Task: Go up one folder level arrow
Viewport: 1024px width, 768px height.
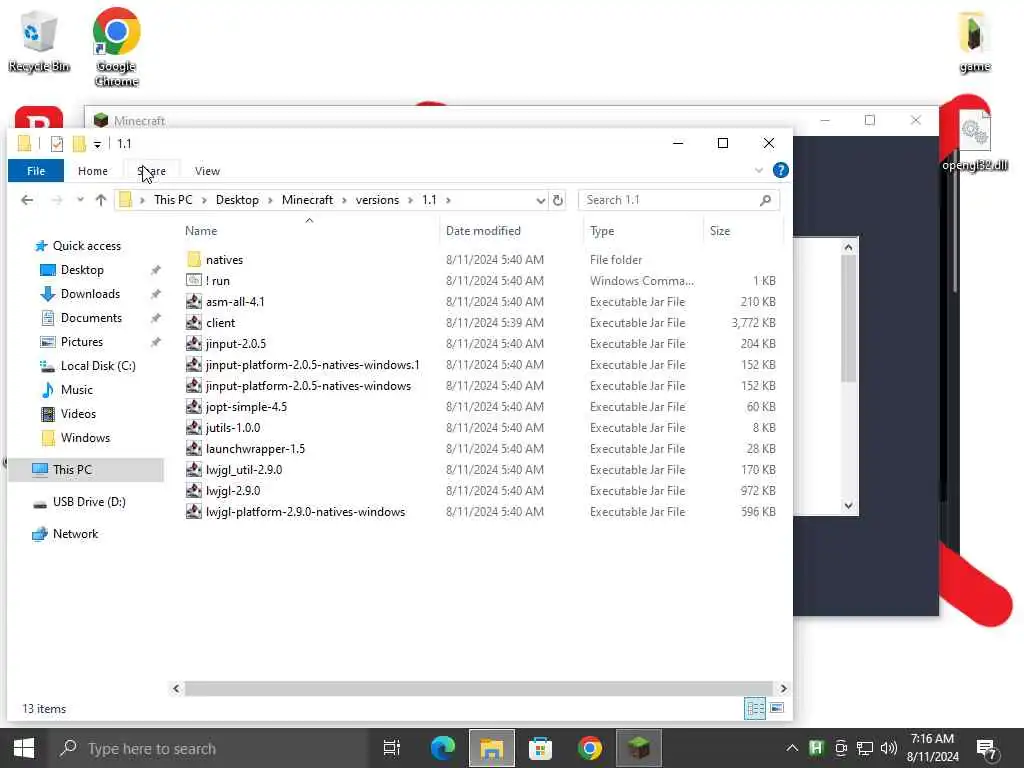Action: pyautogui.click(x=101, y=200)
